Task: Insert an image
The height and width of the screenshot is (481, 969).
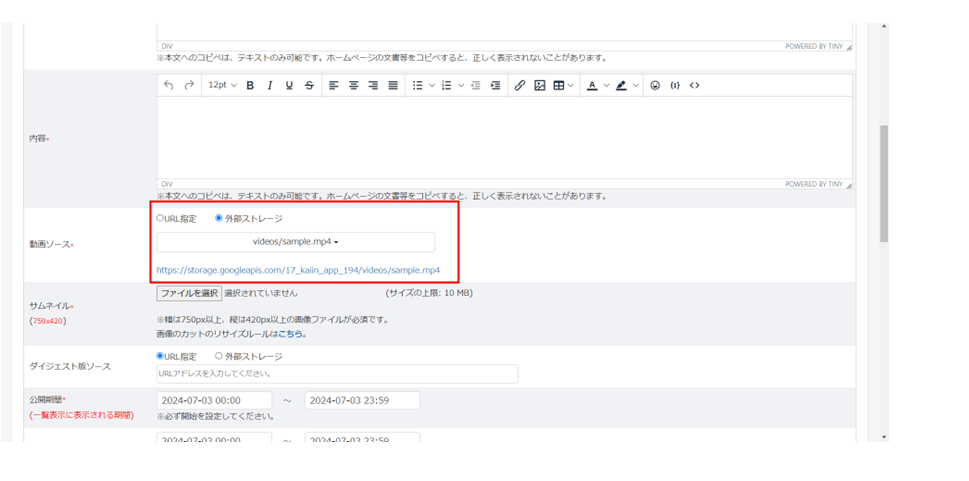Action: [540, 86]
